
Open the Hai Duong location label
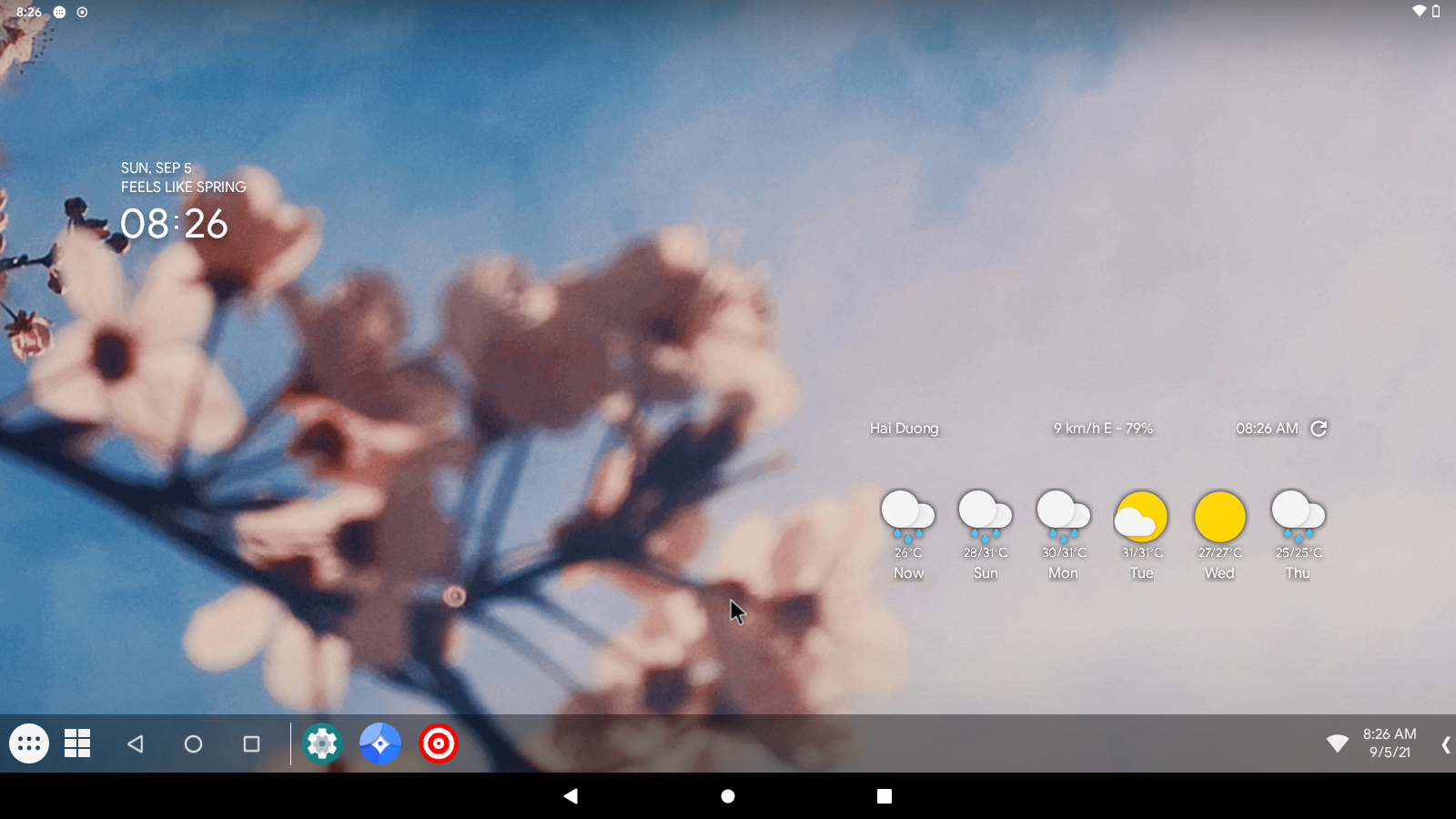click(904, 428)
